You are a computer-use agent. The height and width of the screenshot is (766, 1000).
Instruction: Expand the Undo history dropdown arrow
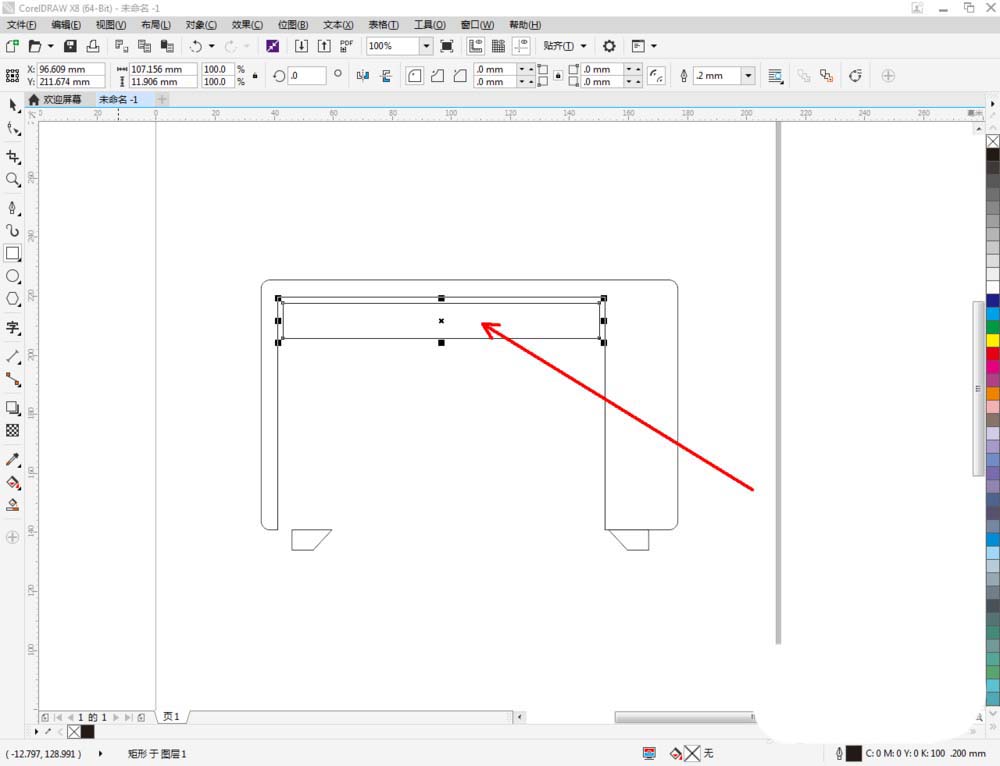[x=211, y=46]
